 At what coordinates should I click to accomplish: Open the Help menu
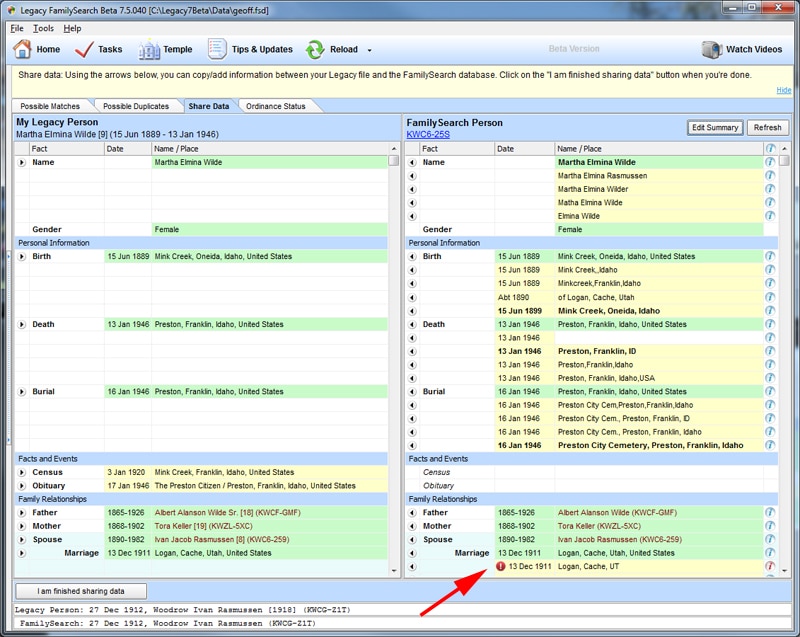[x=72, y=29]
